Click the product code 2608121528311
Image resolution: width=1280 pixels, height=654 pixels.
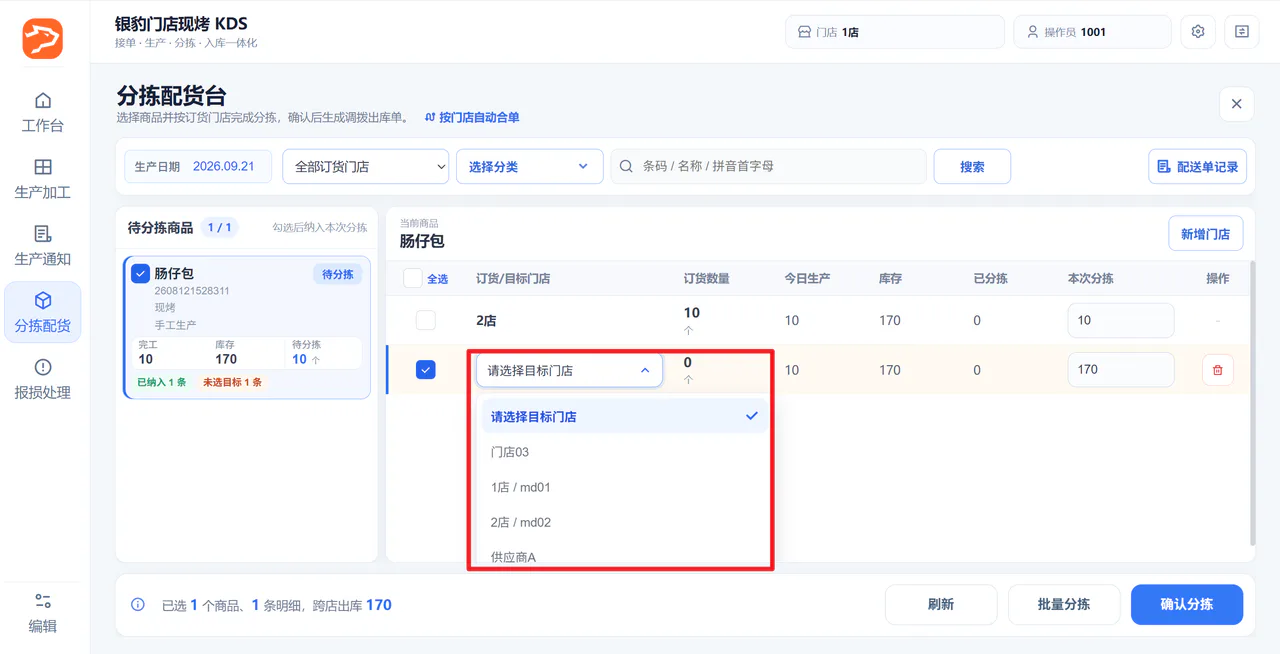click(x=192, y=291)
